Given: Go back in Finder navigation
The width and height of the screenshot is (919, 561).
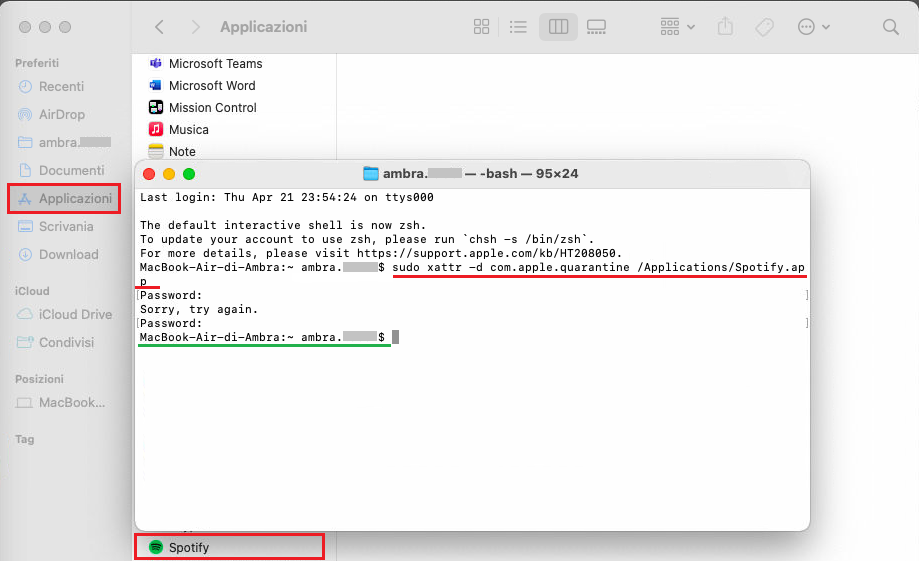Looking at the screenshot, I should (159, 27).
